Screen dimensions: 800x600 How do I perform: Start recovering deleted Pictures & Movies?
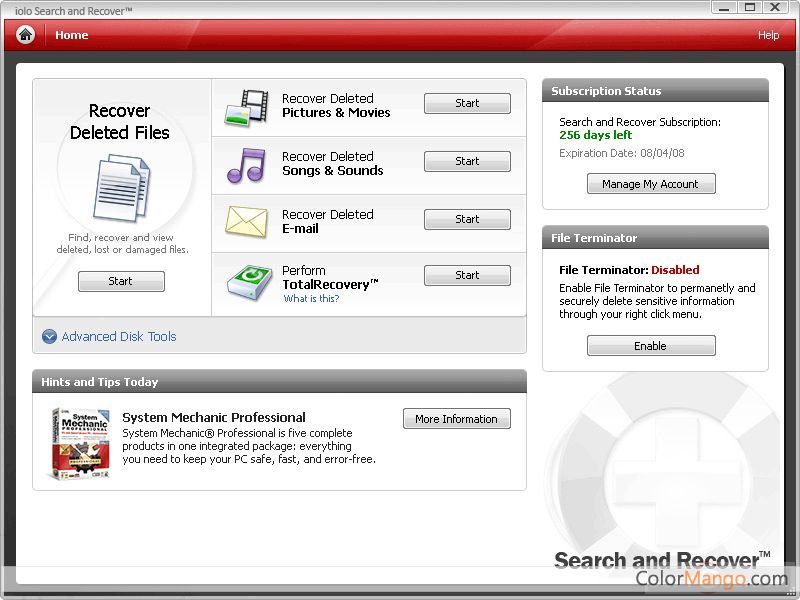(466, 103)
